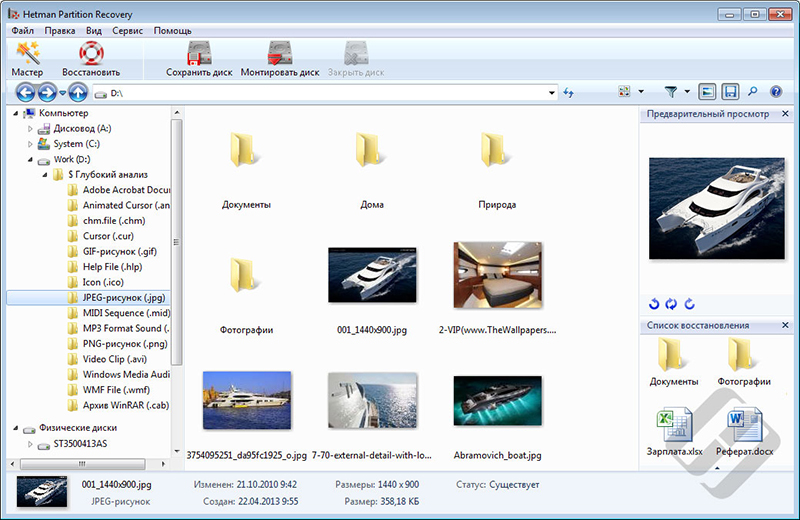Launch the Мастер recovery wizard
This screenshot has height=520, width=800.
27,60
